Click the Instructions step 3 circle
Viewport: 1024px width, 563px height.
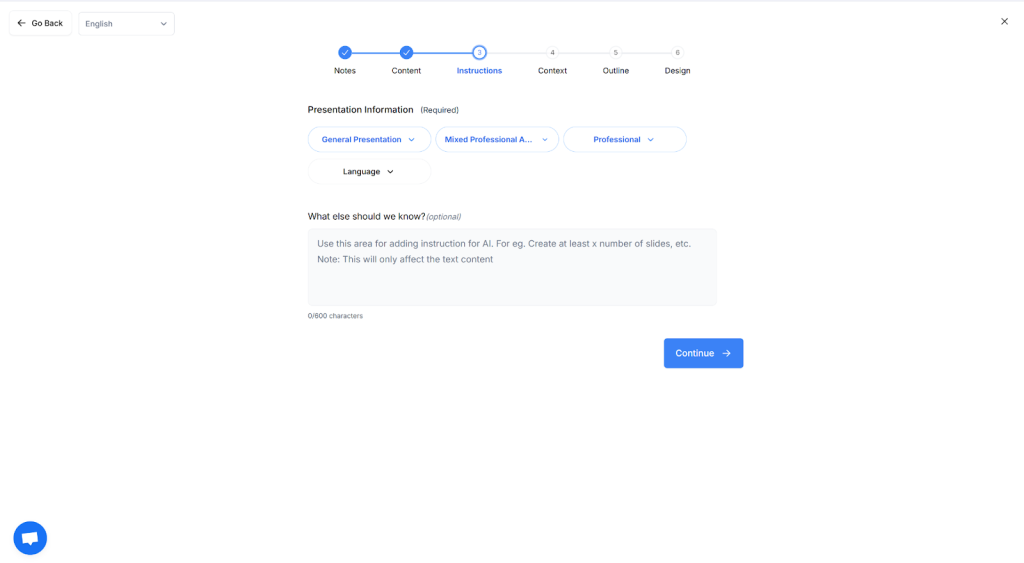479,53
